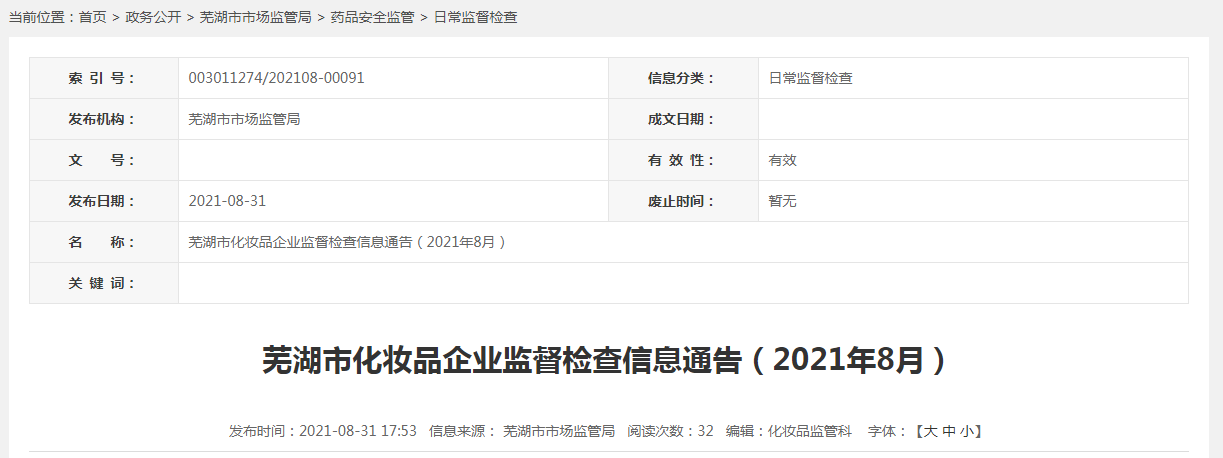Click the 阅读次数 32 text
This screenshot has height=458, width=1223.
pyautogui.click(x=670, y=431)
